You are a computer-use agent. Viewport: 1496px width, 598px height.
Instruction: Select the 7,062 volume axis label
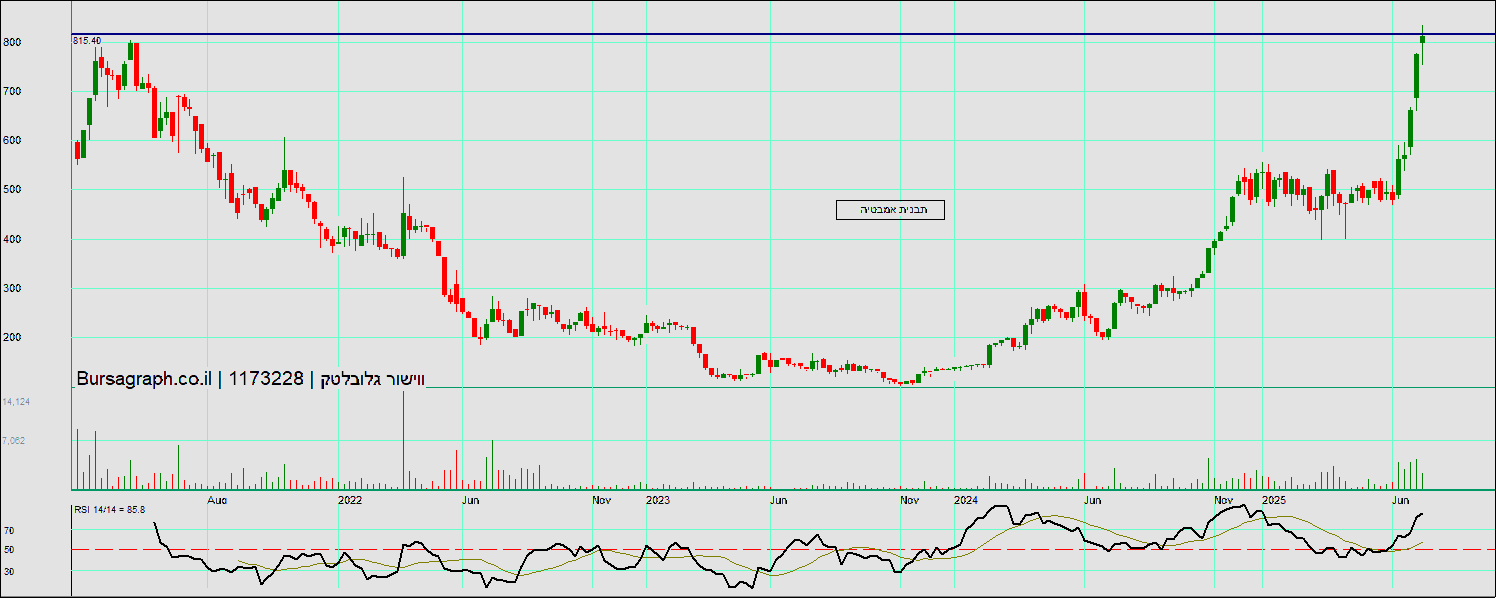click(16, 440)
